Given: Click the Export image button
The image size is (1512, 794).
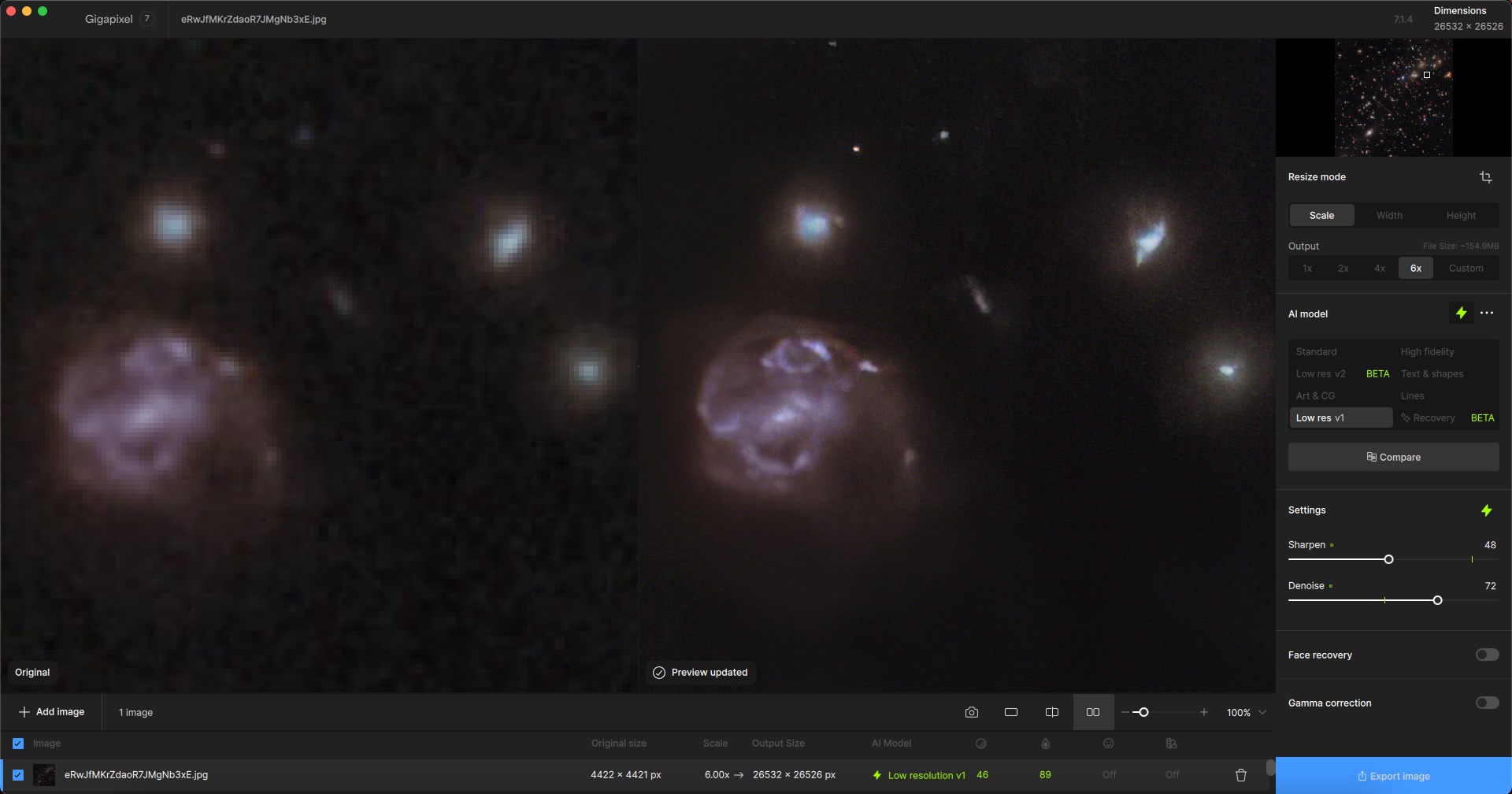Looking at the screenshot, I should [x=1393, y=776].
